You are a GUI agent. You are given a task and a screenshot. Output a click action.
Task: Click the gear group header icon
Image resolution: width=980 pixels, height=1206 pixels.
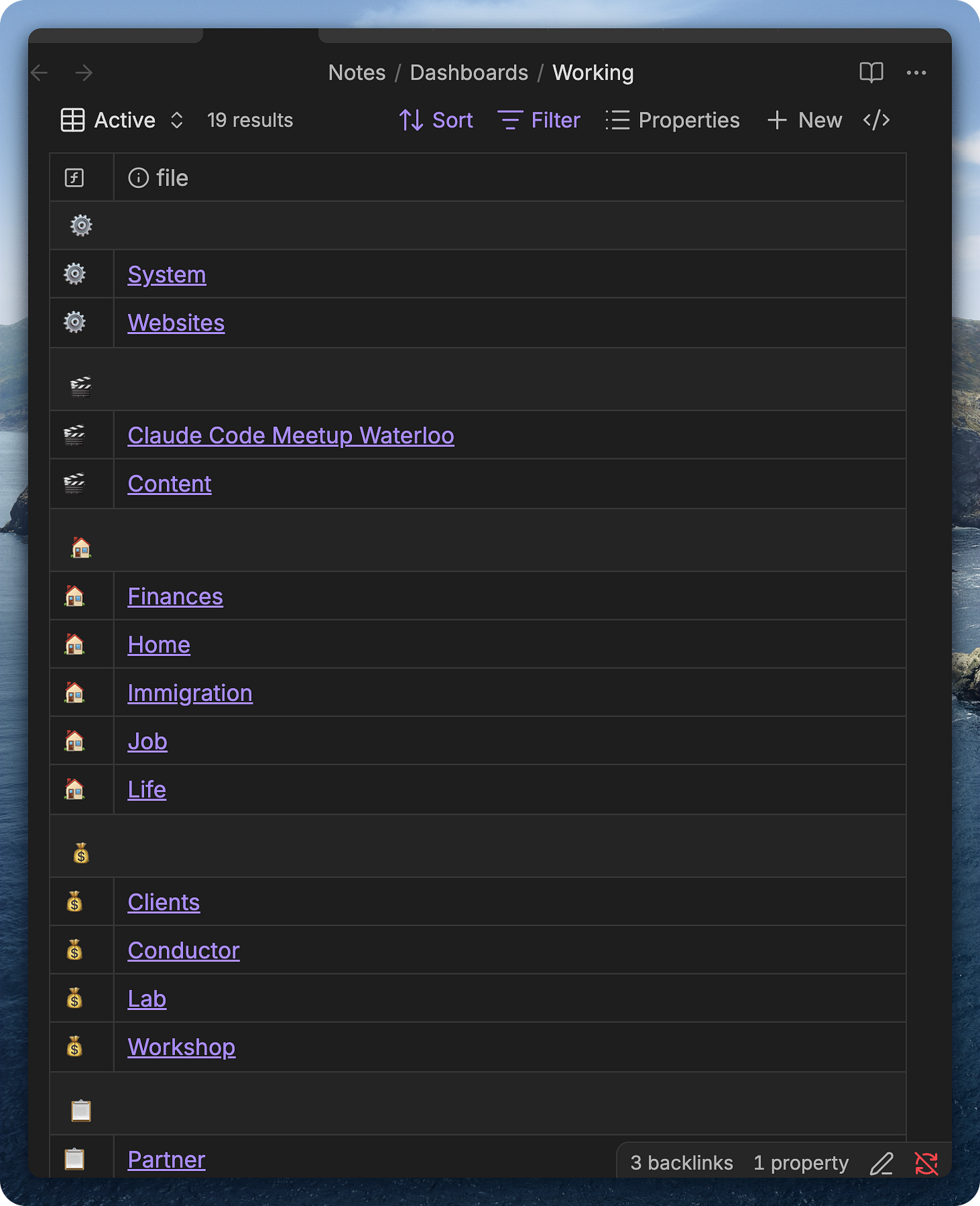tap(81, 226)
